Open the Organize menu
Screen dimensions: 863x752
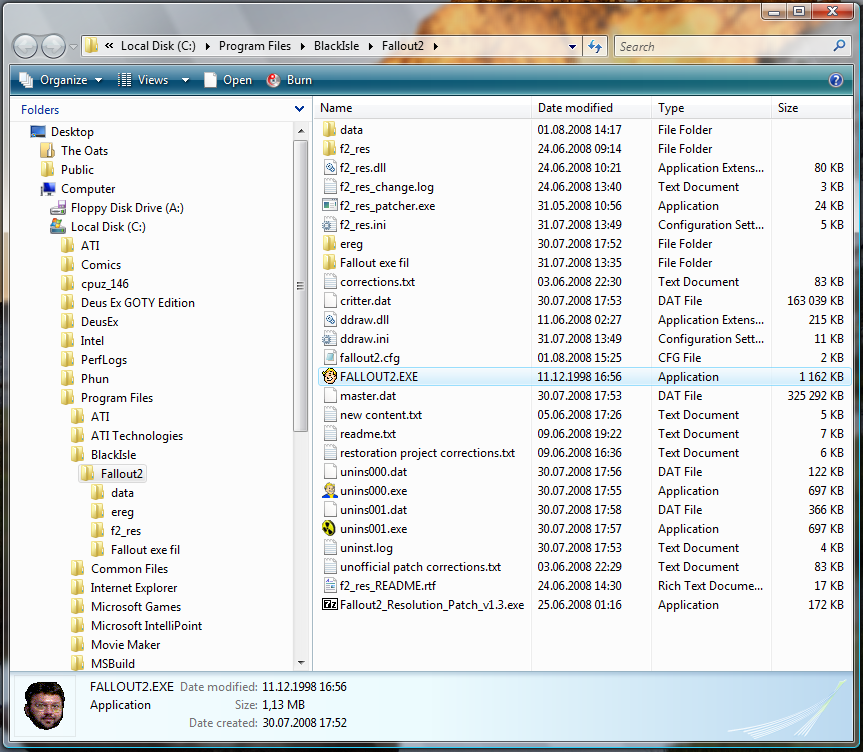(x=61, y=80)
